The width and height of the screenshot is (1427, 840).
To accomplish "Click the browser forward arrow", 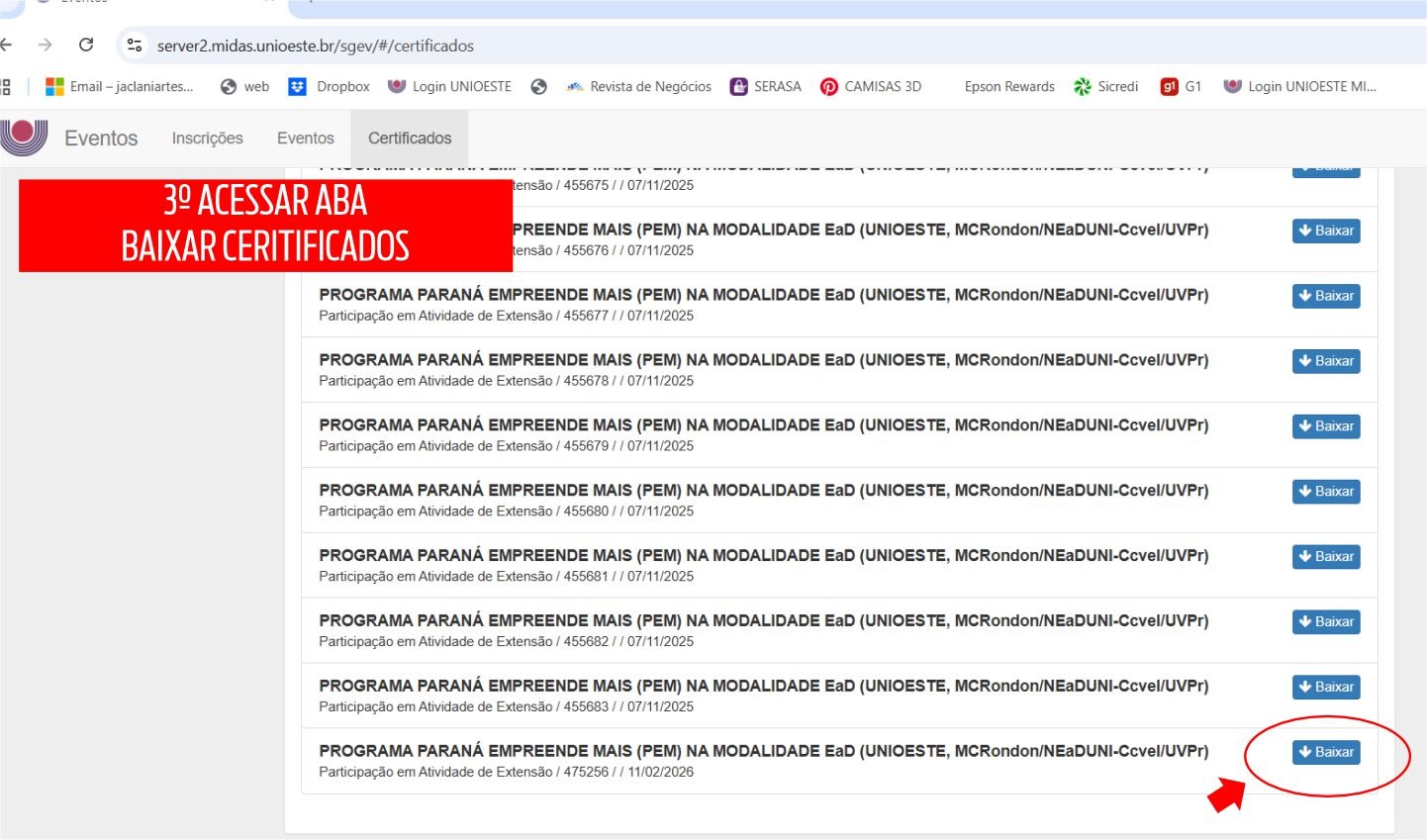I will tap(45, 45).
